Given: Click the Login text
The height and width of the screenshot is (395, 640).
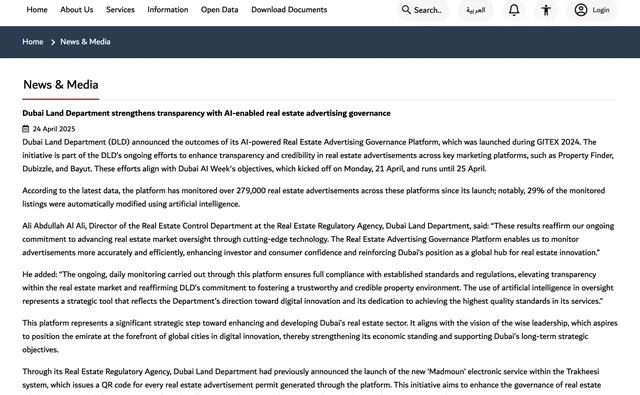Looking at the screenshot, I should pos(601,10).
